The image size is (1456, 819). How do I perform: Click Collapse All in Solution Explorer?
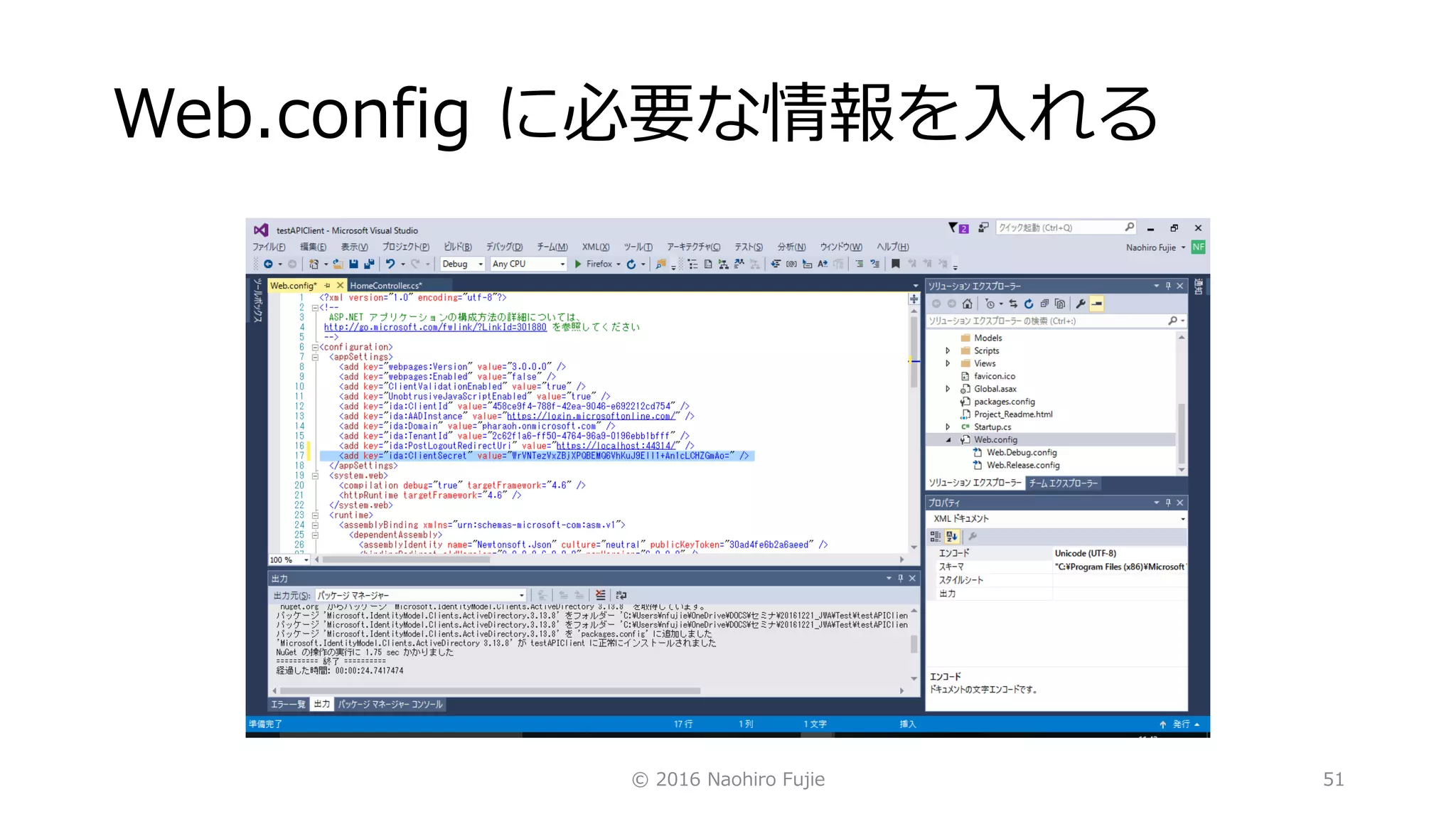tap(1044, 304)
